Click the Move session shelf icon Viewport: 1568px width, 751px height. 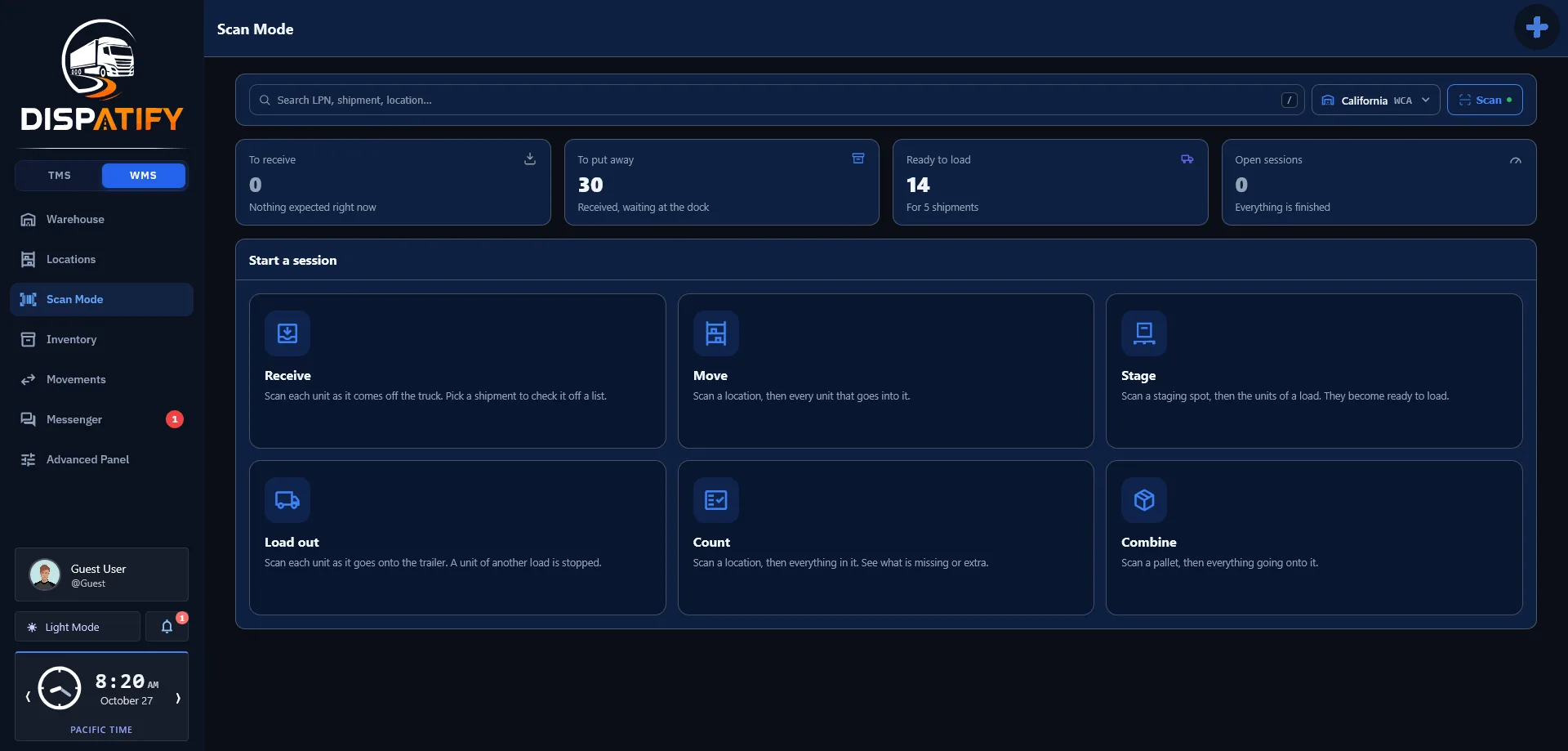pos(716,333)
